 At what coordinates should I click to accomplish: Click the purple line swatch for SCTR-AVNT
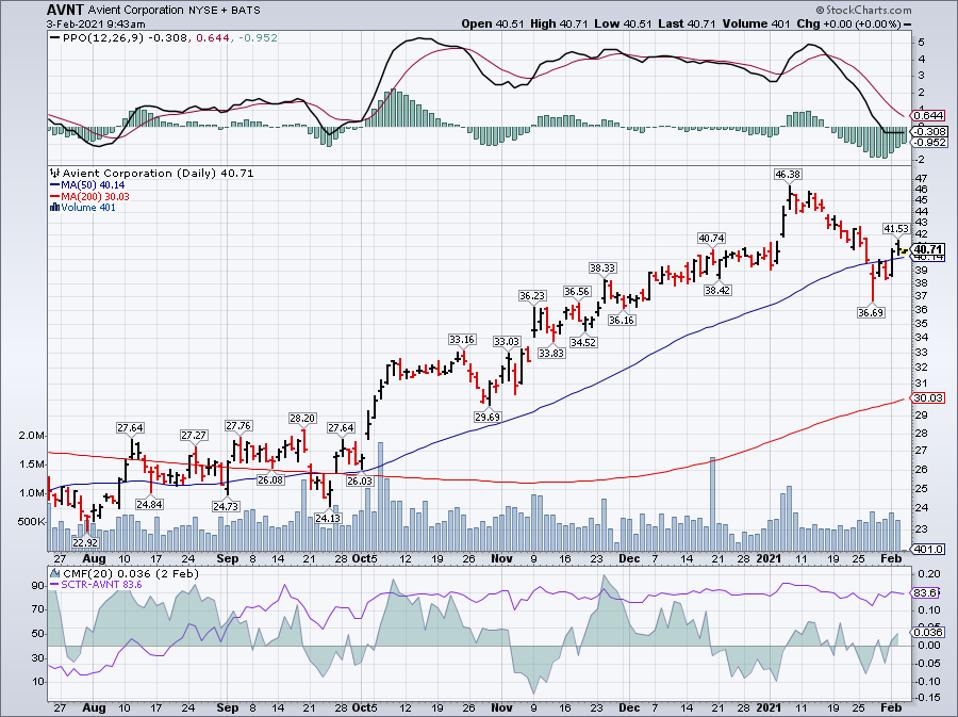tap(54, 585)
